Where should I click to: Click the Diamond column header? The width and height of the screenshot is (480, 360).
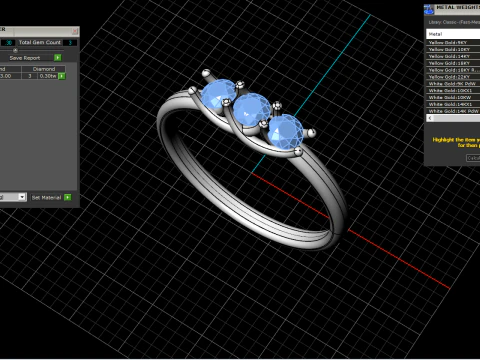point(44,69)
